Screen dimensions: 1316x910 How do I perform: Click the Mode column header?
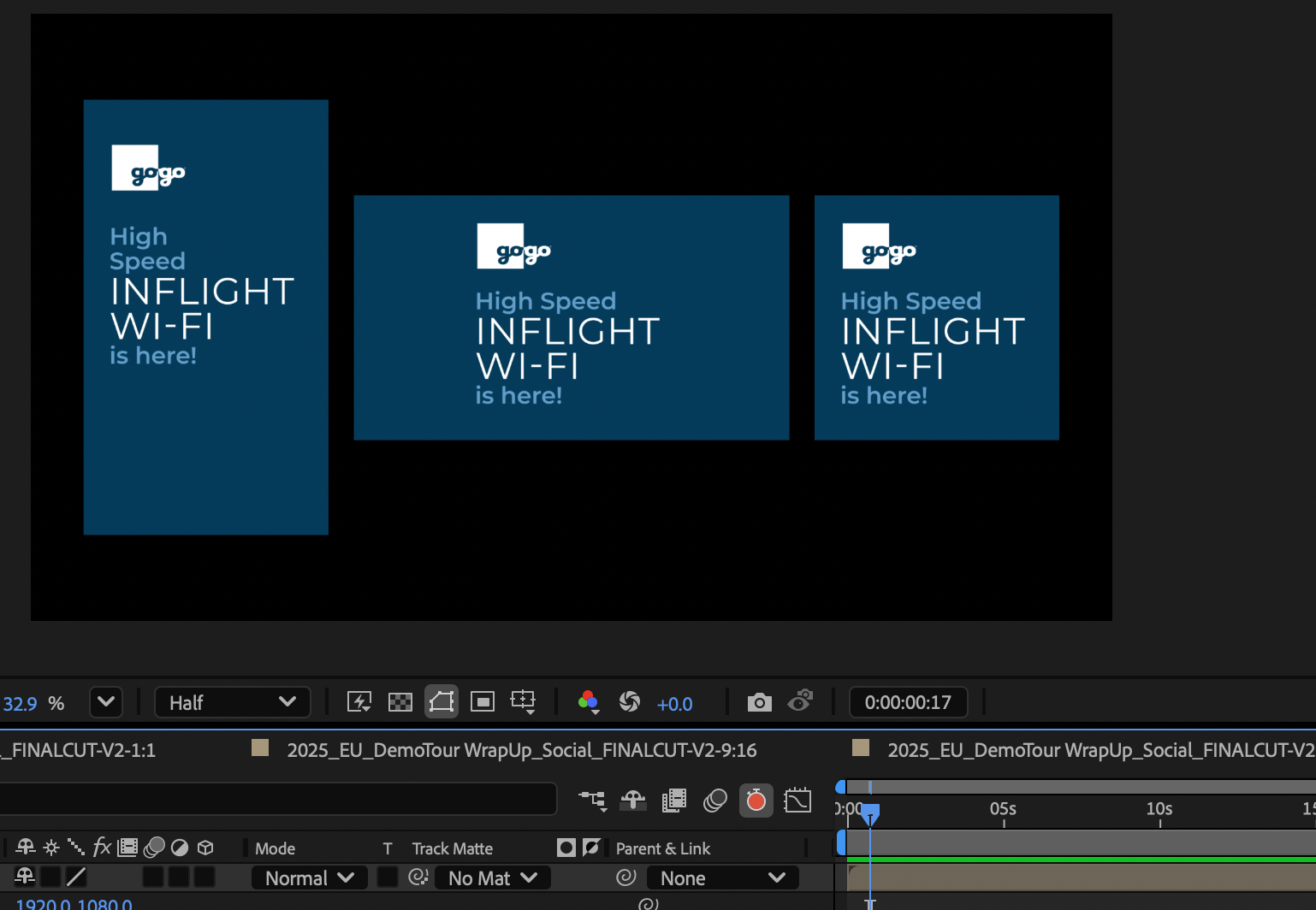275,848
